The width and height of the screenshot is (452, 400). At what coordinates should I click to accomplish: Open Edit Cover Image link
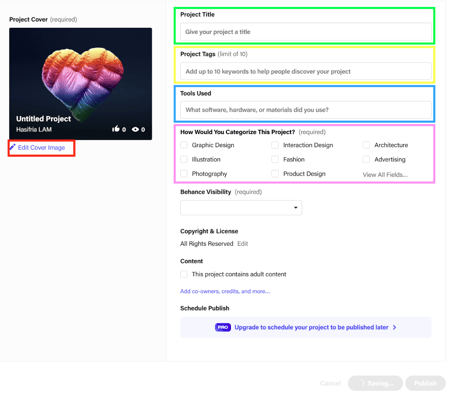pos(41,147)
